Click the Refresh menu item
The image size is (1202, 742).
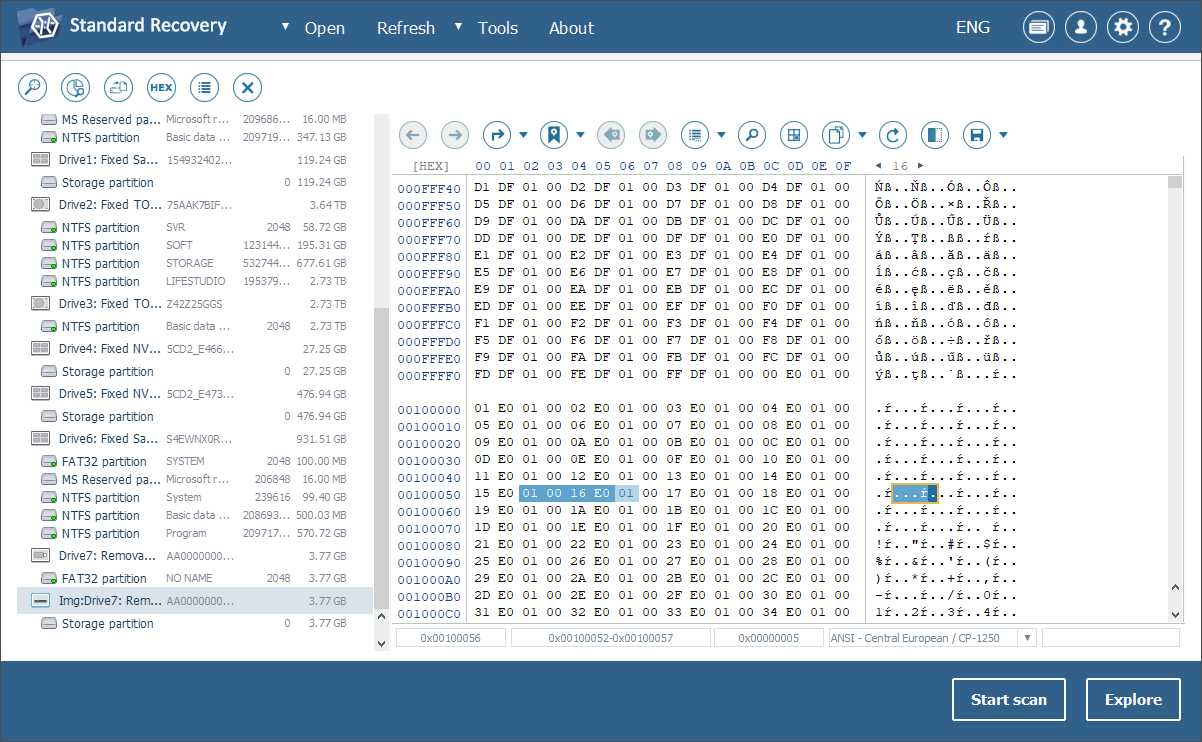pos(406,28)
